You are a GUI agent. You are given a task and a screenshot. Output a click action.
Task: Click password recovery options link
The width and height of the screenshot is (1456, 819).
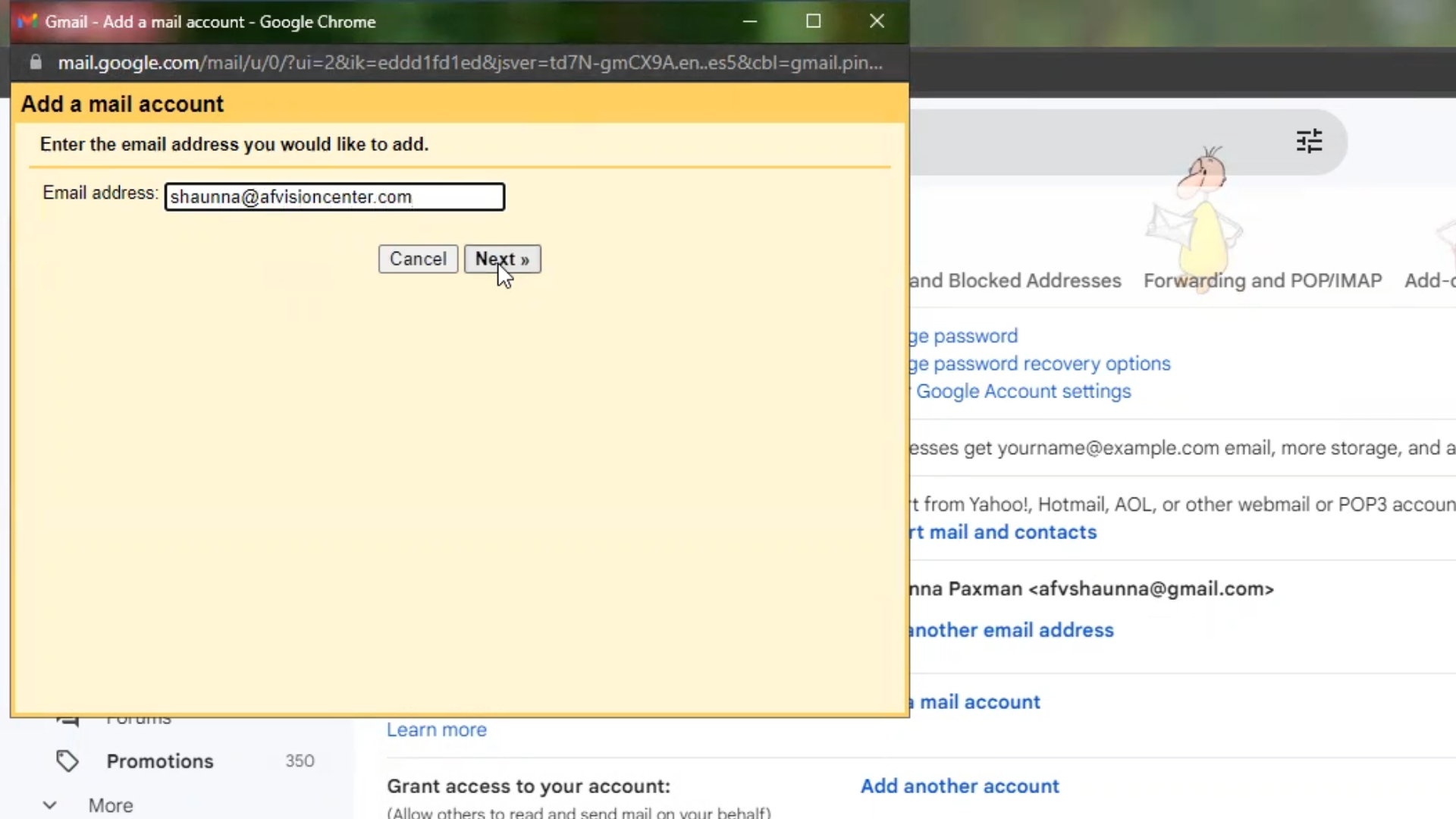pyautogui.click(x=1050, y=364)
